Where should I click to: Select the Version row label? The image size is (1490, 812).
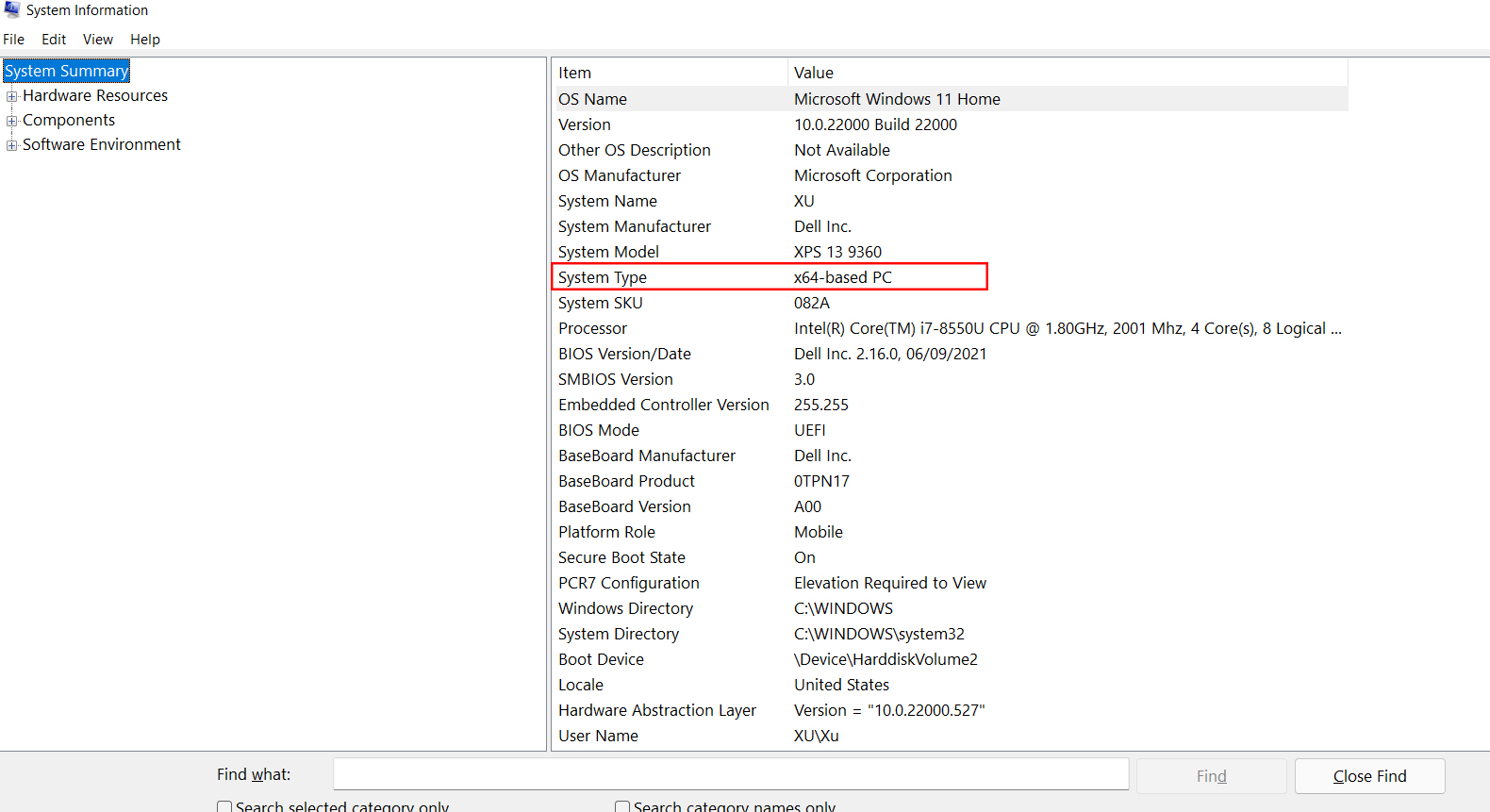tap(585, 124)
